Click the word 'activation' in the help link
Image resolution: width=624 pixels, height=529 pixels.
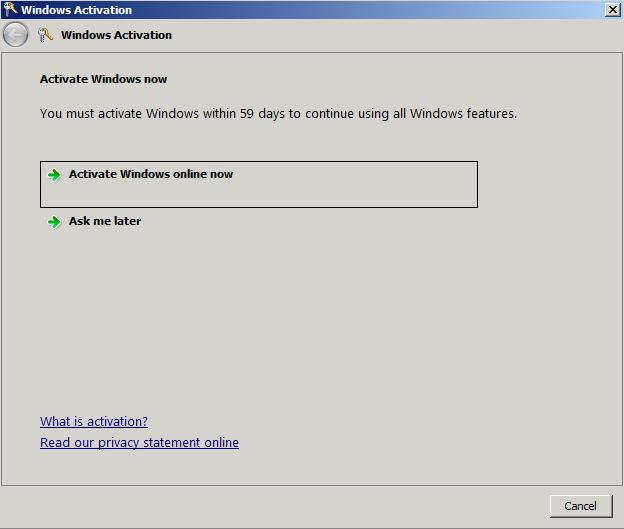(116, 422)
